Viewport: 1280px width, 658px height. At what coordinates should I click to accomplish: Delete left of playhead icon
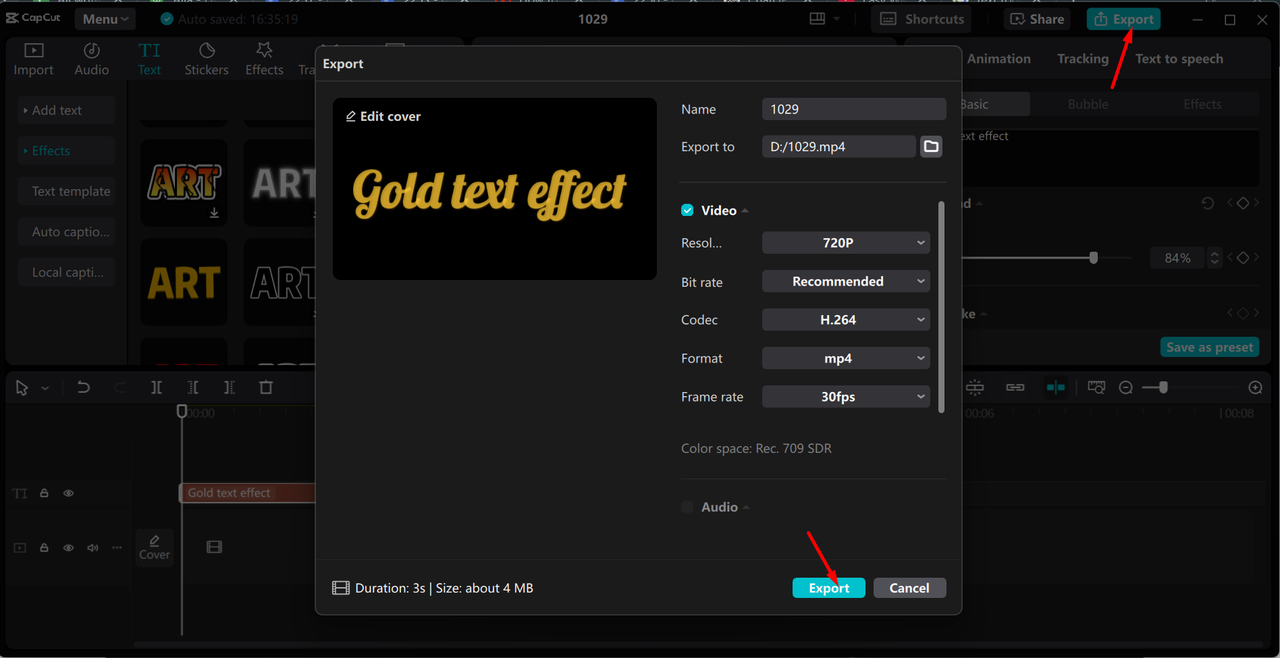click(x=193, y=388)
